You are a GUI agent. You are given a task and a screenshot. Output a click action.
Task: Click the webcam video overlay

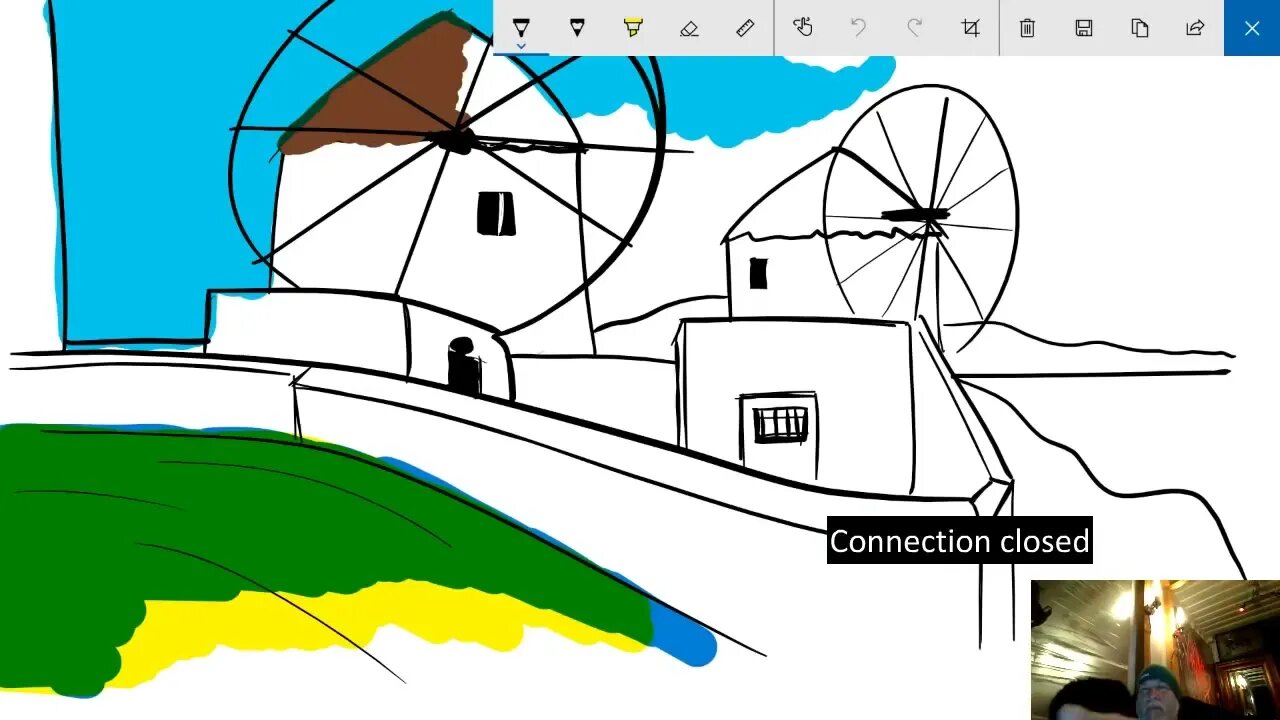(1155, 650)
